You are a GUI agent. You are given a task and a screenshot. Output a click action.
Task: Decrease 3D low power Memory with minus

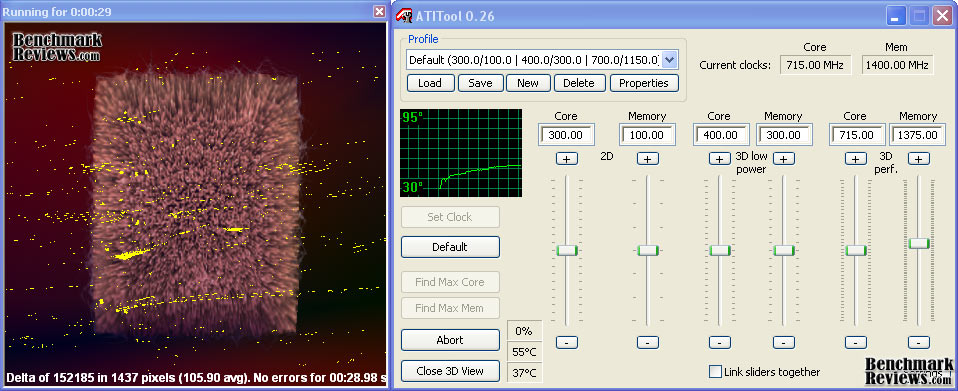coord(784,343)
